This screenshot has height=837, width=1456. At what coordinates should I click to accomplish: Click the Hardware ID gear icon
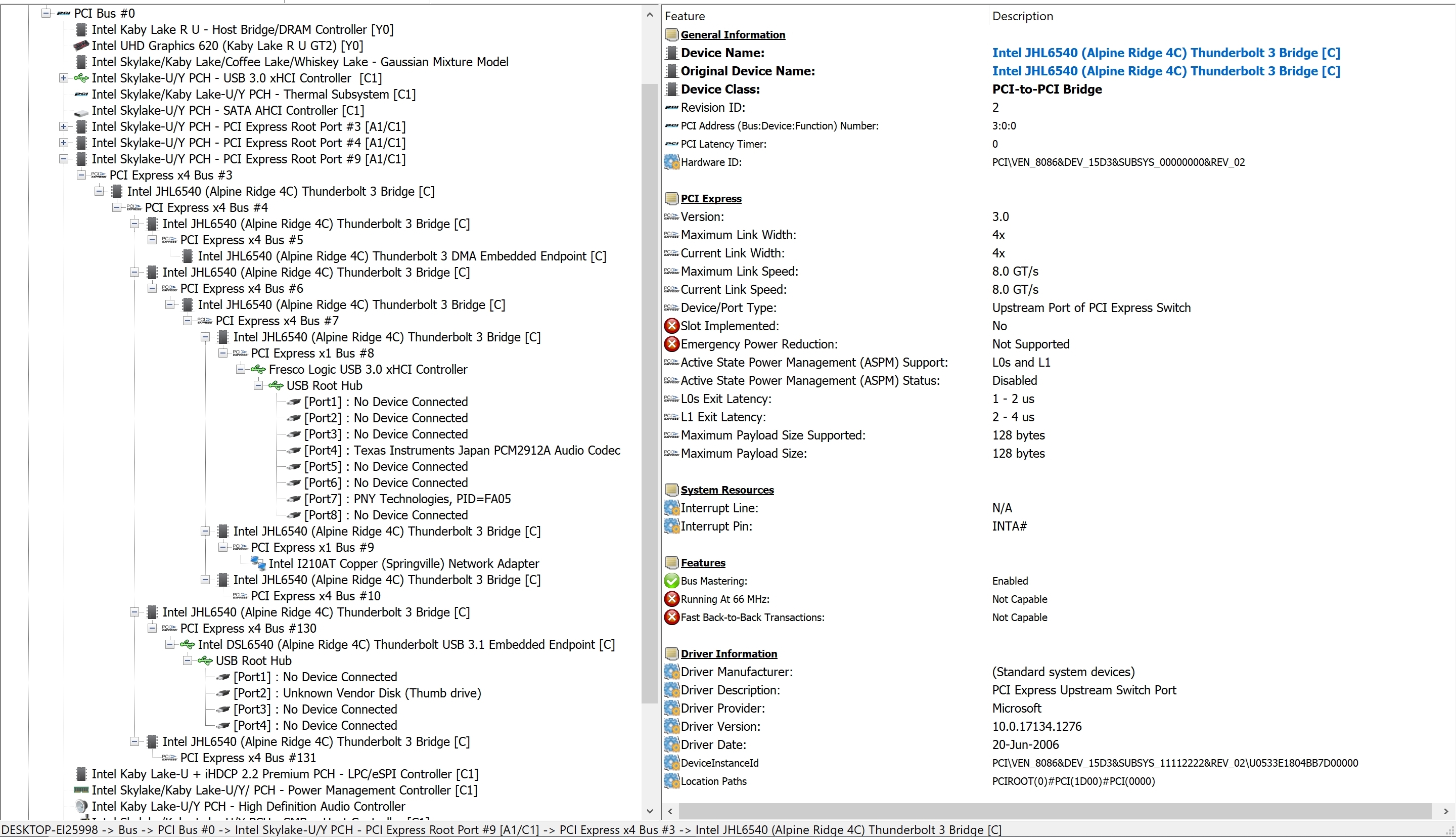pos(671,162)
